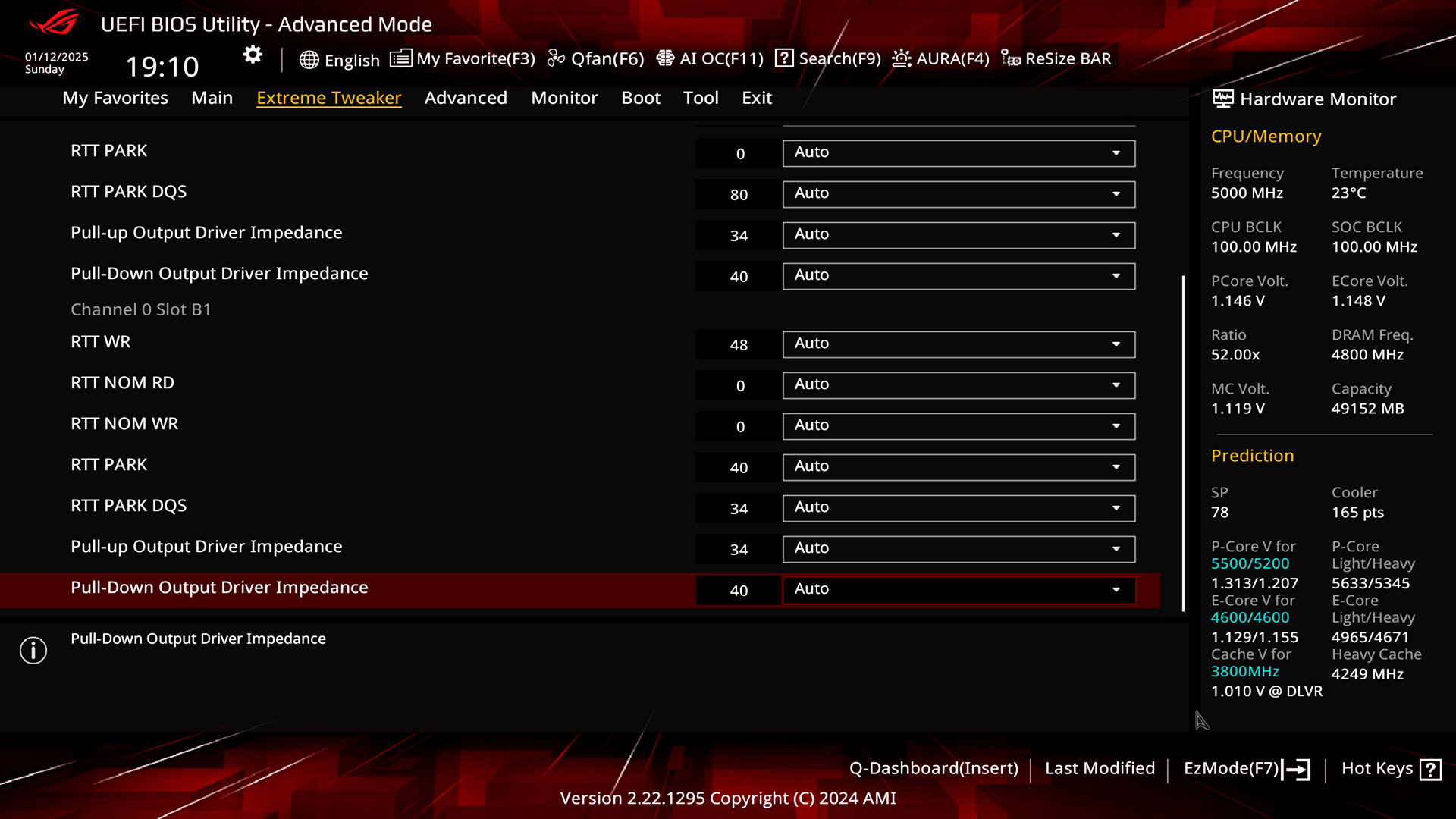Open AURA lighting configuration
Screen dimensions: 1456x819
click(x=940, y=58)
